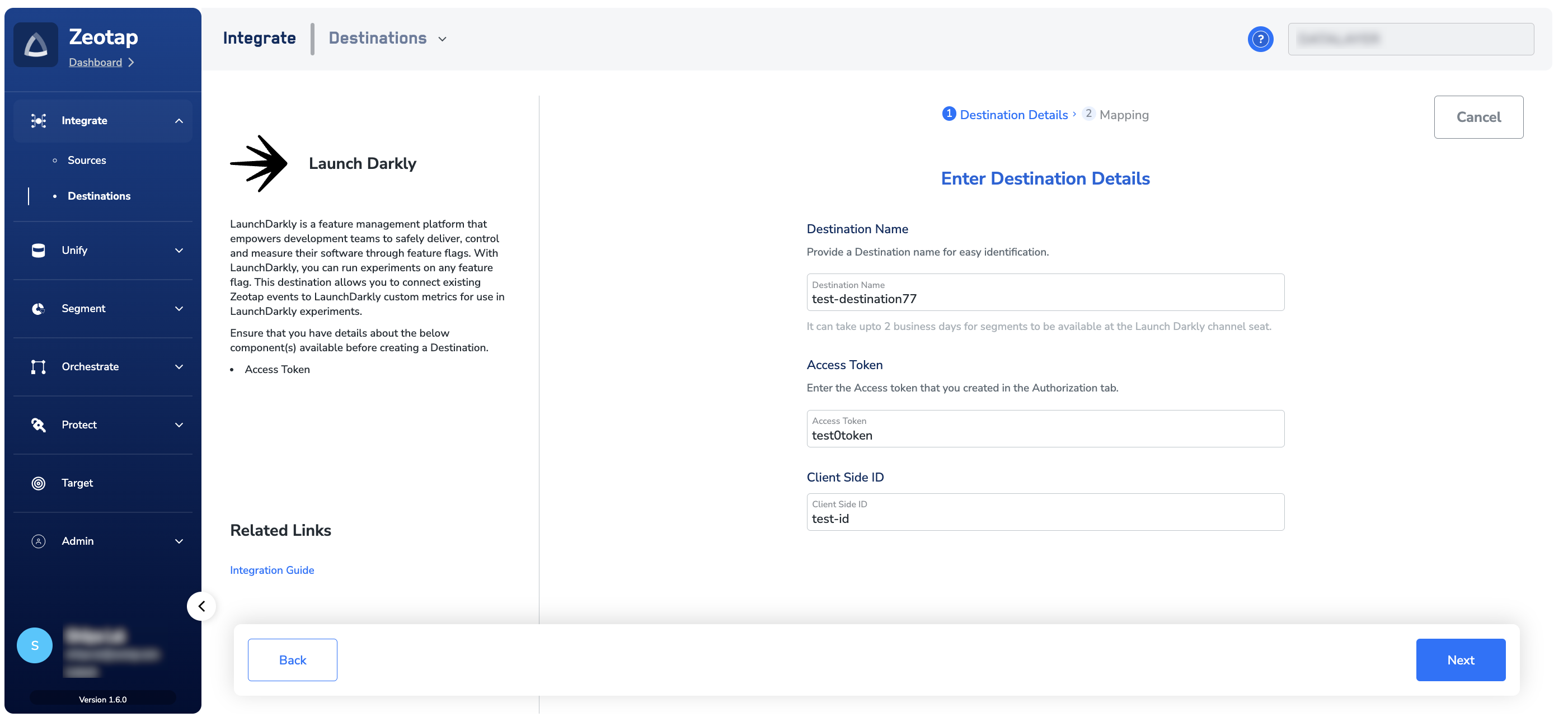The width and height of the screenshot is (1568, 717).
Task: Open the Destinations header dropdown
Action: [x=388, y=39]
